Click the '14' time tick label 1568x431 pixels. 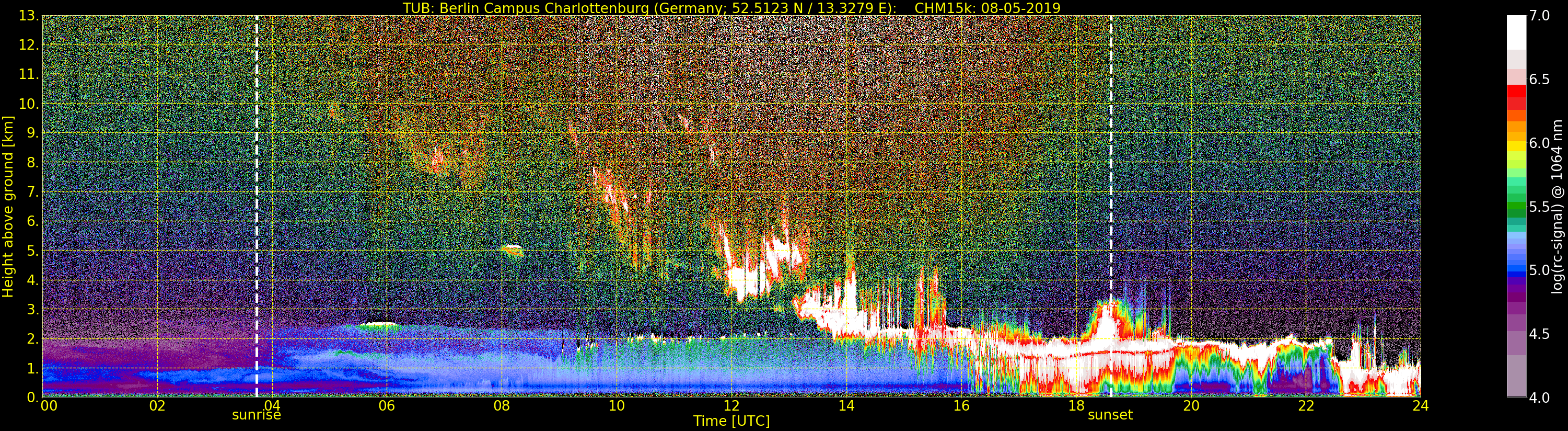pos(846,406)
